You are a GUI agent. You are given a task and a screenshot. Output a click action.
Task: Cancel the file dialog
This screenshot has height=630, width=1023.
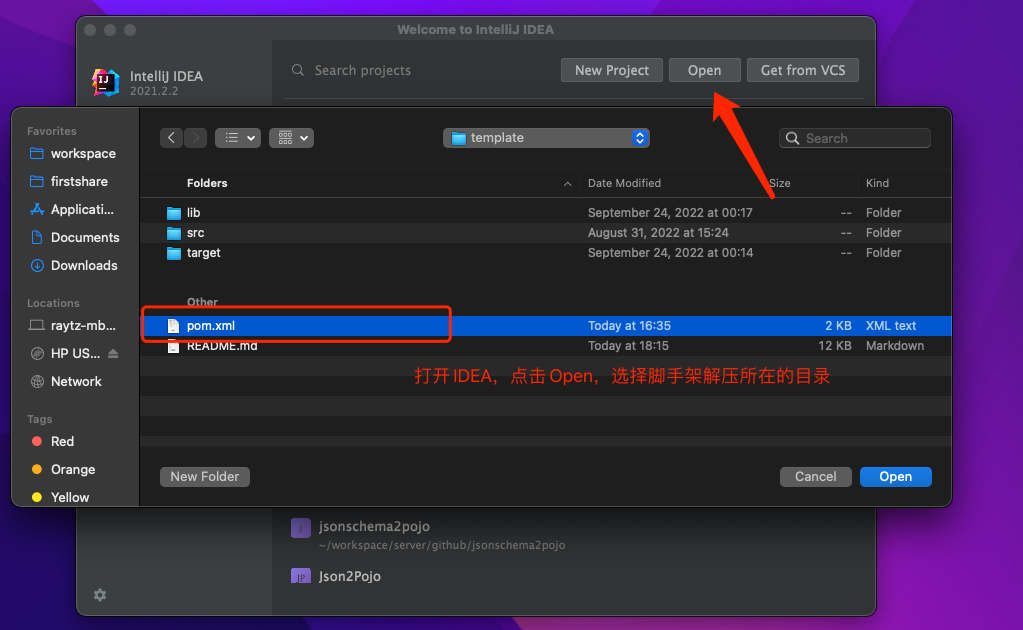tap(816, 477)
